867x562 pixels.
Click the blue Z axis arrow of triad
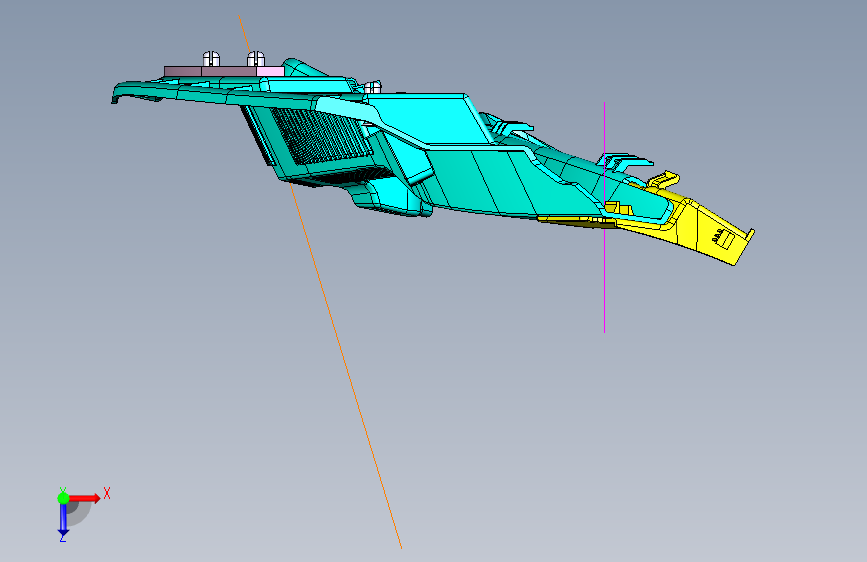(x=63, y=520)
